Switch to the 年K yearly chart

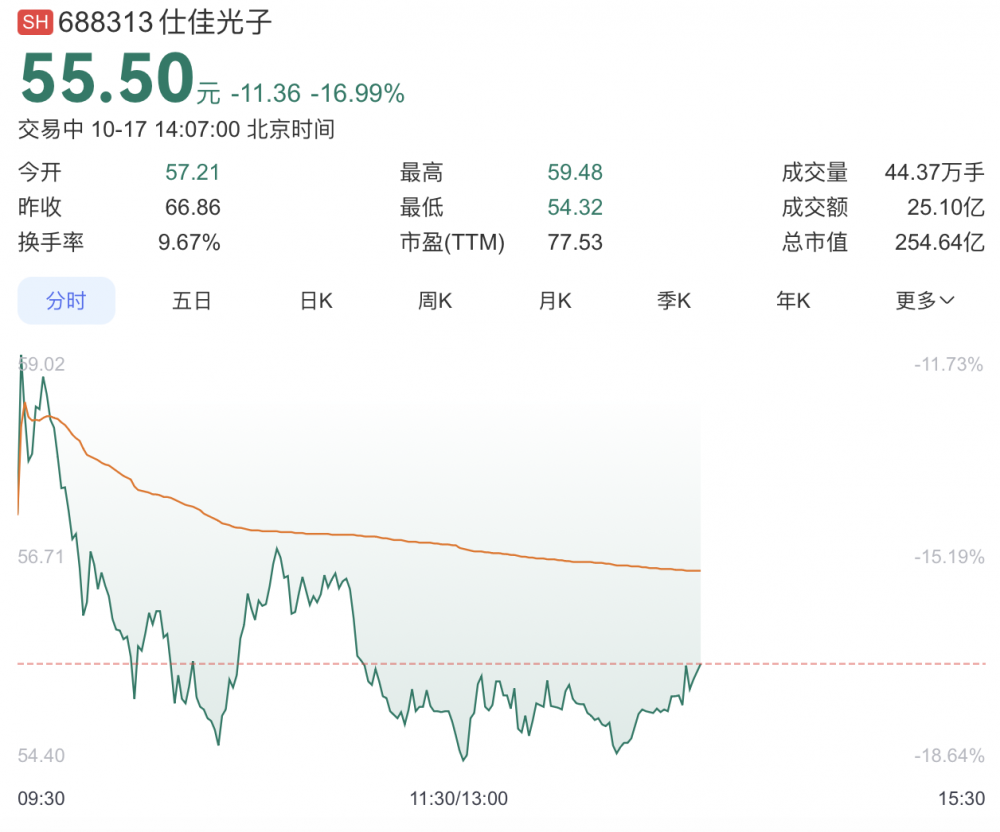click(793, 301)
